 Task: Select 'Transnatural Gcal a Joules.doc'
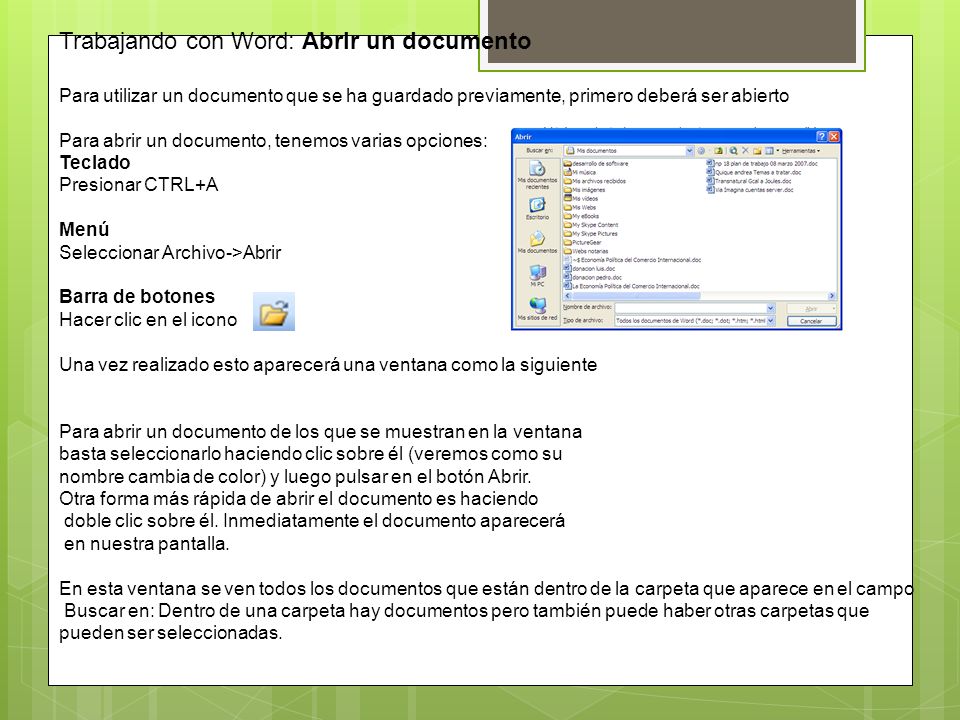pyautogui.click(x=749, y=181)
